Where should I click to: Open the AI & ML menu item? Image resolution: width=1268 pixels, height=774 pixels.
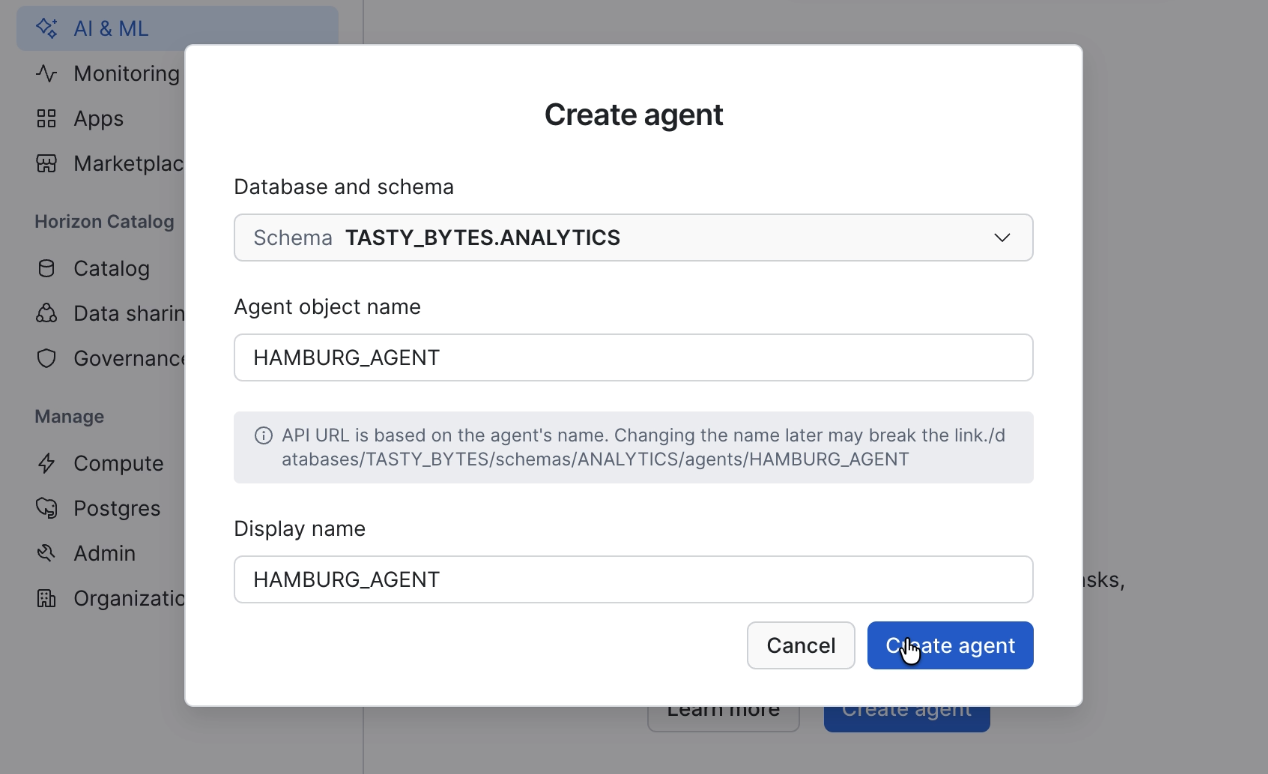click(x=177, y=28)
